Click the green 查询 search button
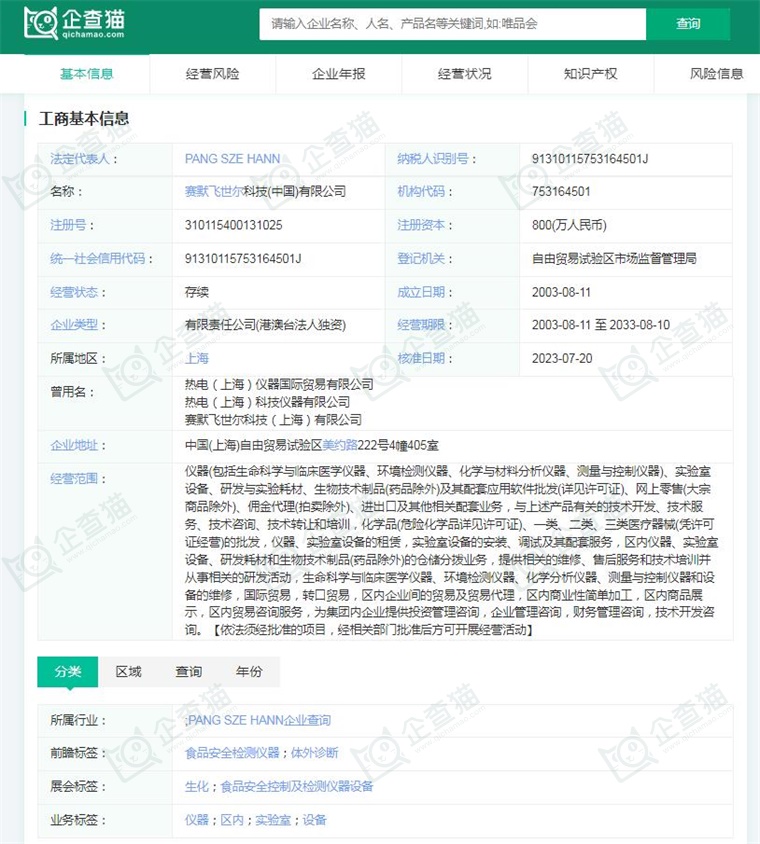 point(688,24)
